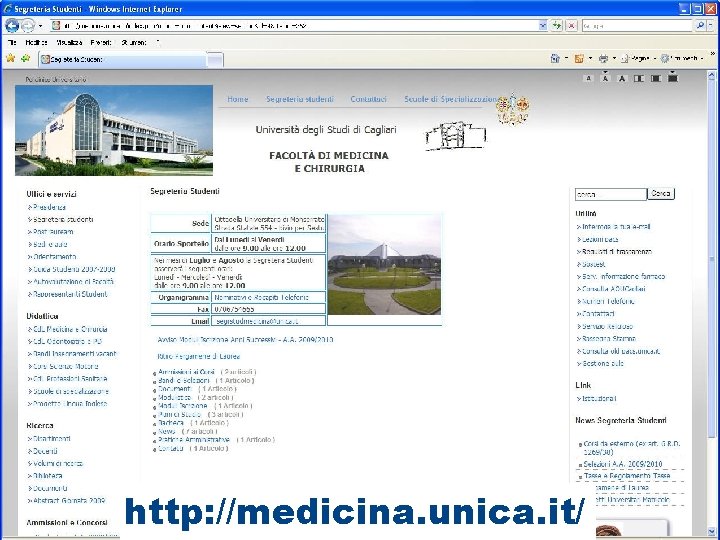Open the Modifica menu
The image size is (720, 540).
[36, 43]
